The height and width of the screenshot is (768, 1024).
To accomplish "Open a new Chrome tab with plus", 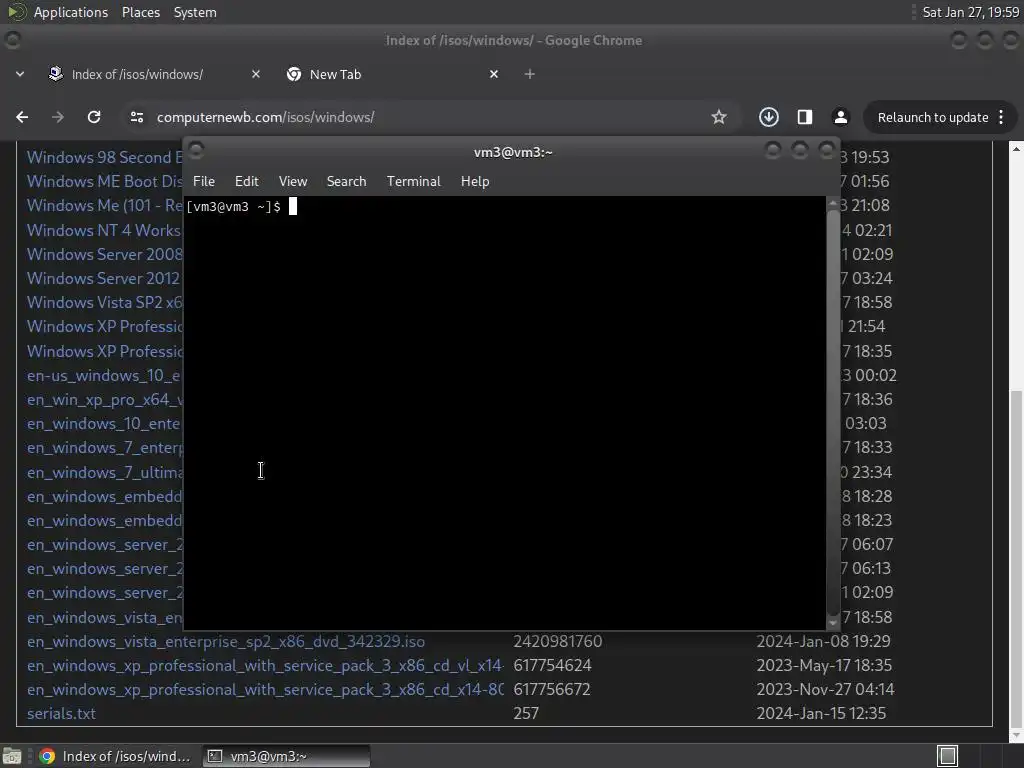I will [530, 74].
